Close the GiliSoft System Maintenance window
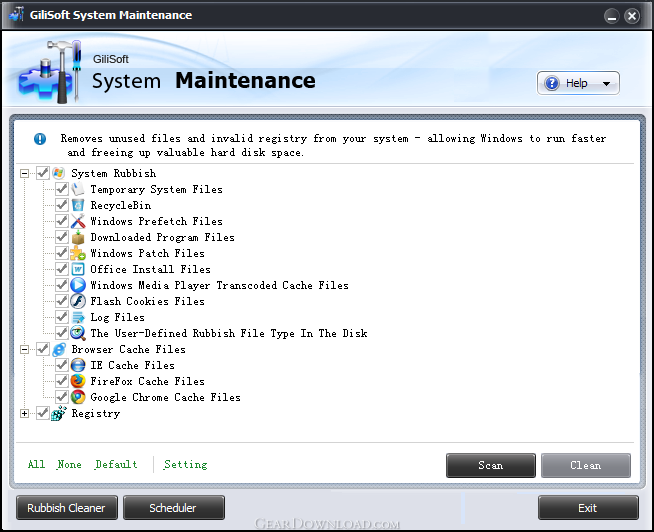 tap(632, 16)
